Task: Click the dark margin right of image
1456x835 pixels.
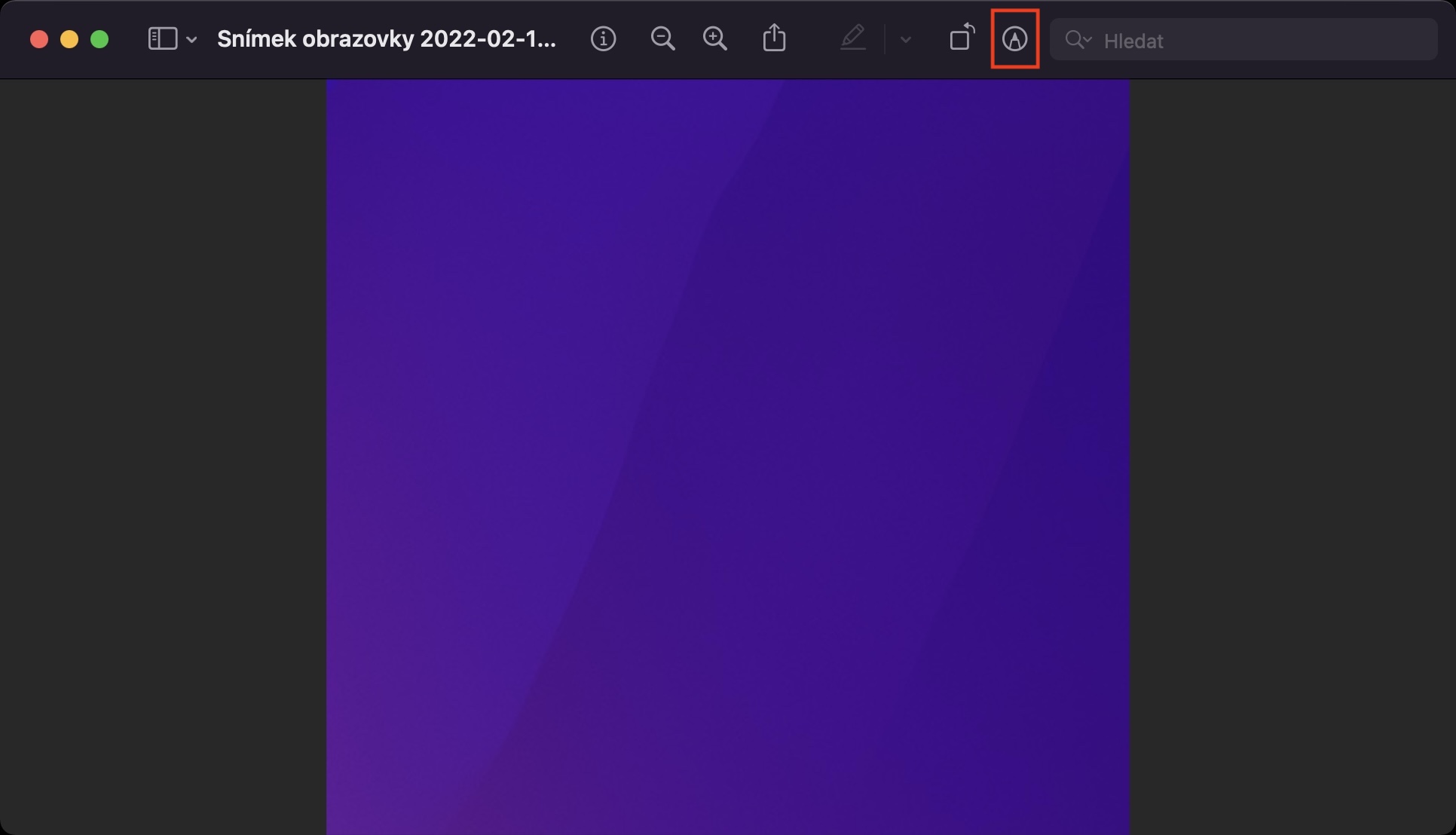Action: [x=1292, y=452]
